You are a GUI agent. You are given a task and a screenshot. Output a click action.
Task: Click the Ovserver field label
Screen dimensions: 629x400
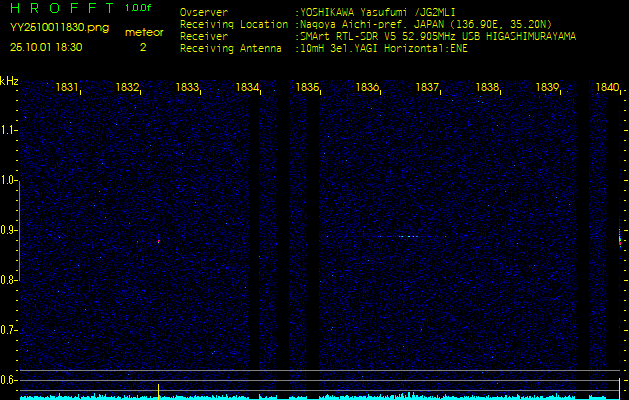204,12
